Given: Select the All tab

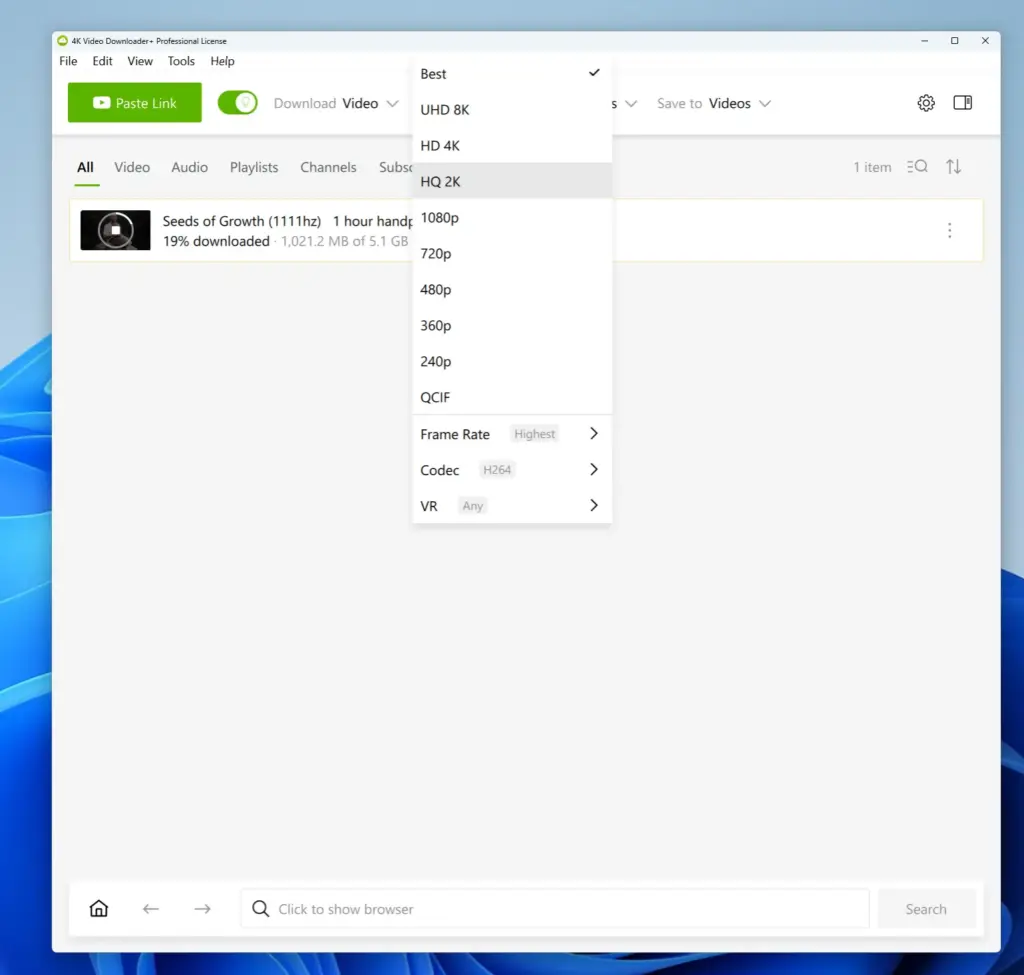Looking at the screenshot, I should [86, 167].
